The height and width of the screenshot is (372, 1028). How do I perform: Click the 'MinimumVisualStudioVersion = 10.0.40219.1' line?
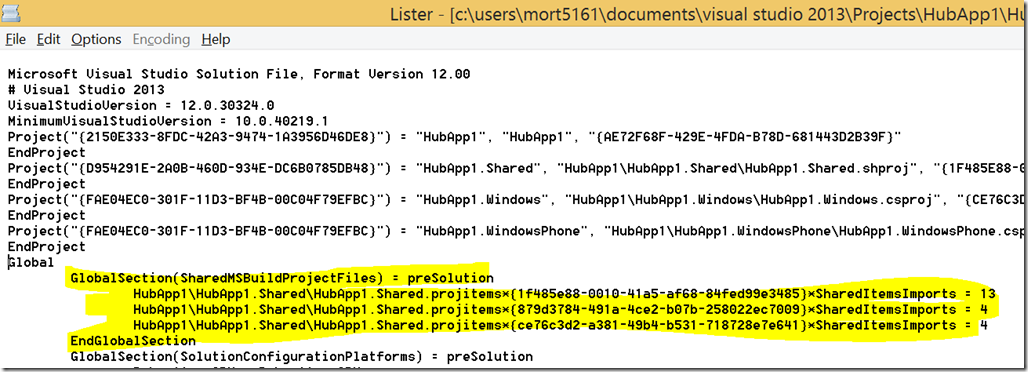click(168, 121)
